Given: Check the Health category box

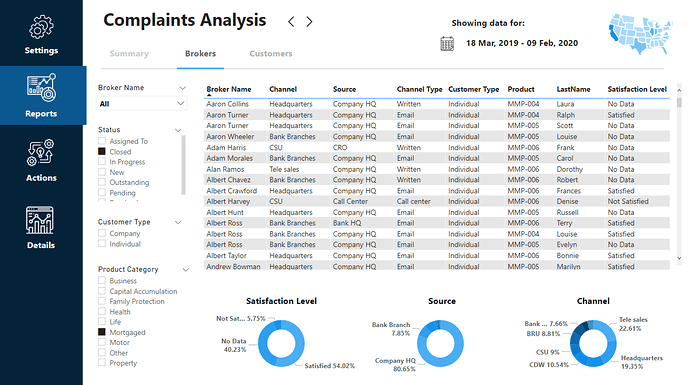Looking at the screenshot, I should point(102,312).
